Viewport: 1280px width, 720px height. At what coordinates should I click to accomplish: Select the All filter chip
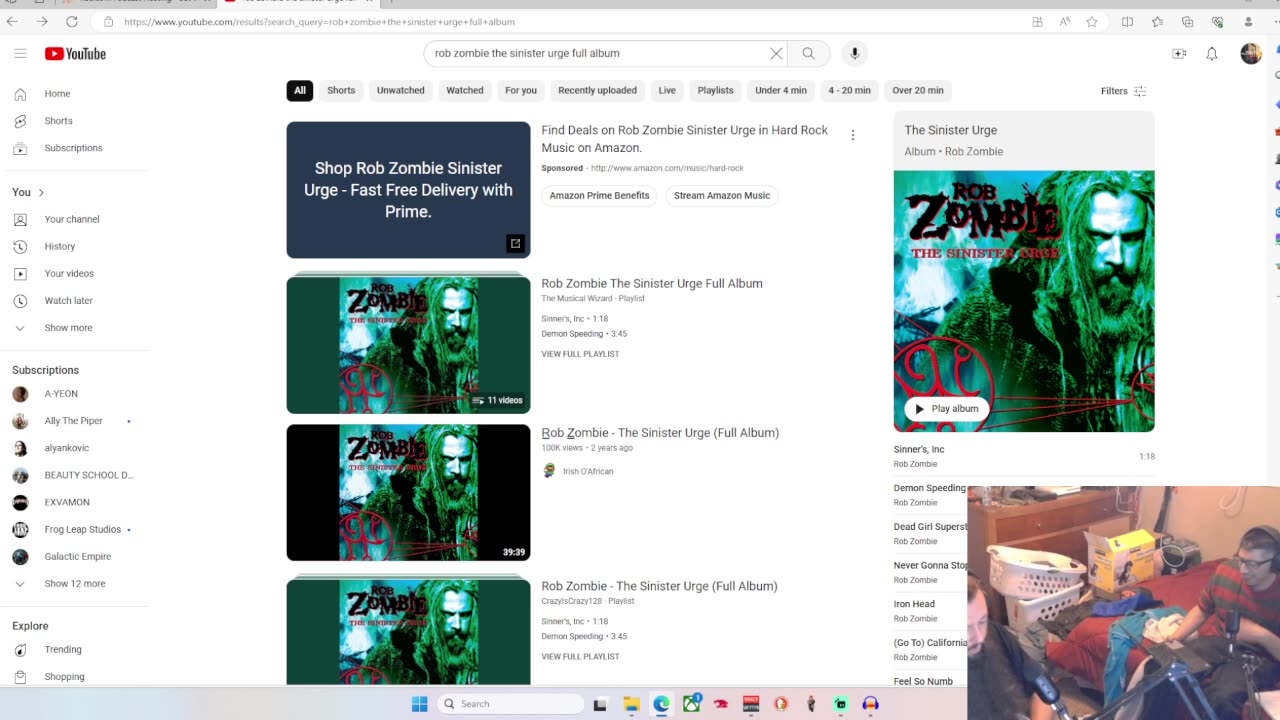(300, 90)
